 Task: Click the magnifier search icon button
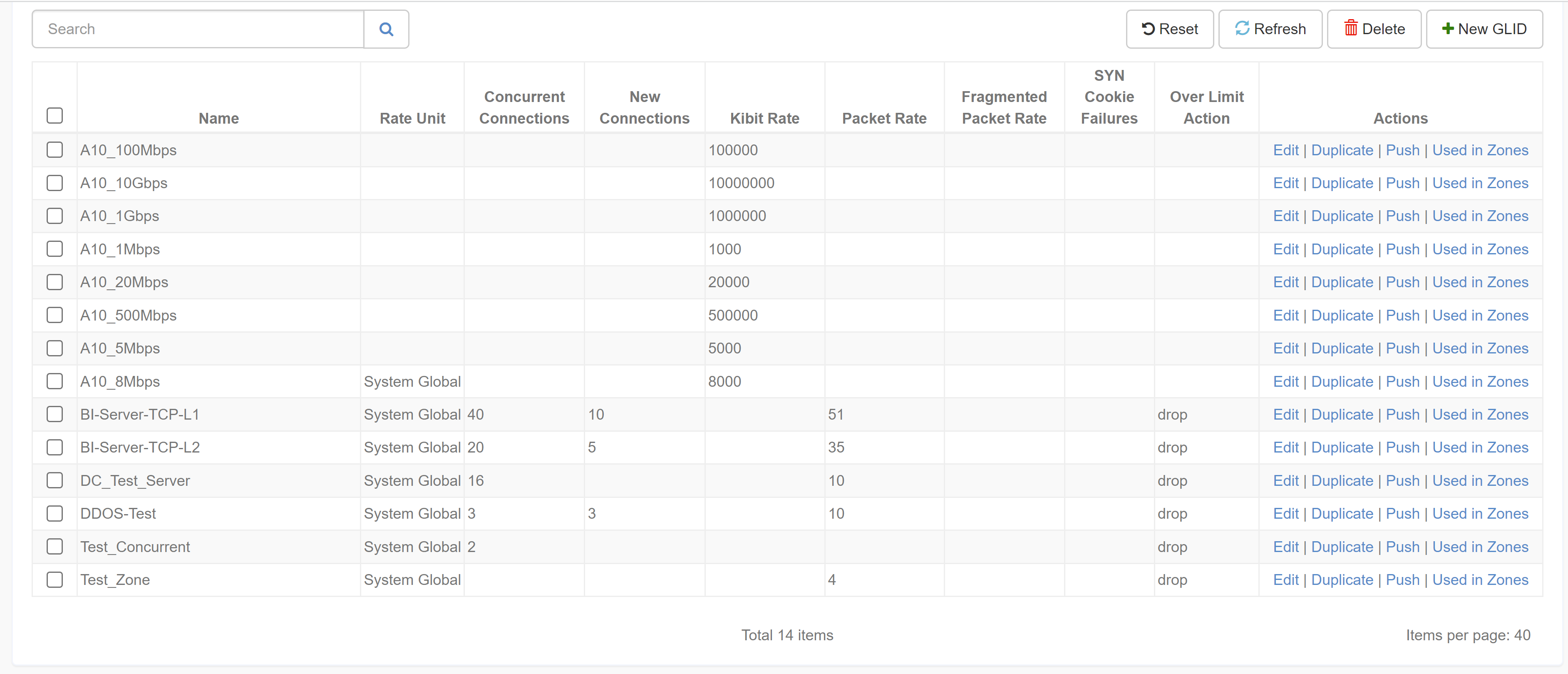pyautogui.click(x=386, y=29)
